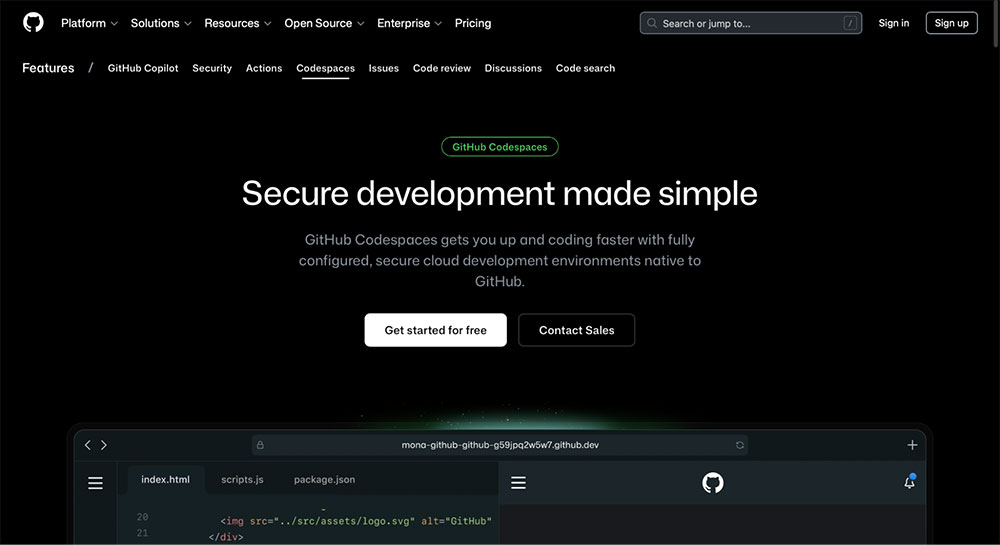Open the editor hamburger menu icon
The height and width of the screenshot is (545, 1000).
95,483
